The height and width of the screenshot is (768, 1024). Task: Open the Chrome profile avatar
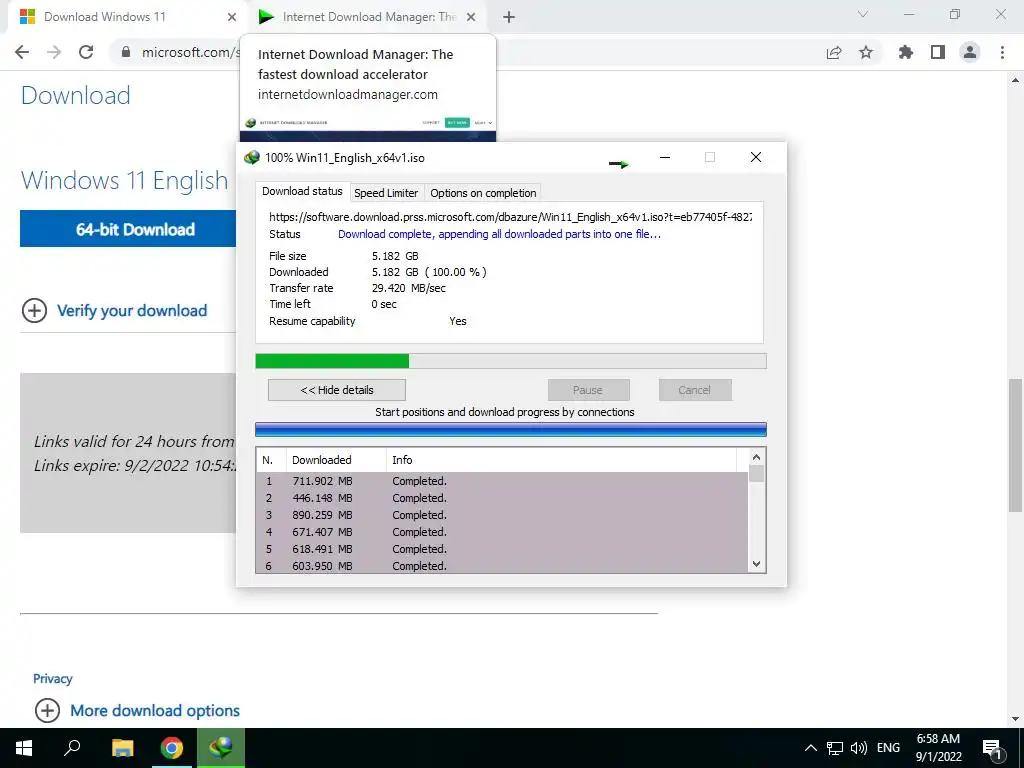coord(970,52)
